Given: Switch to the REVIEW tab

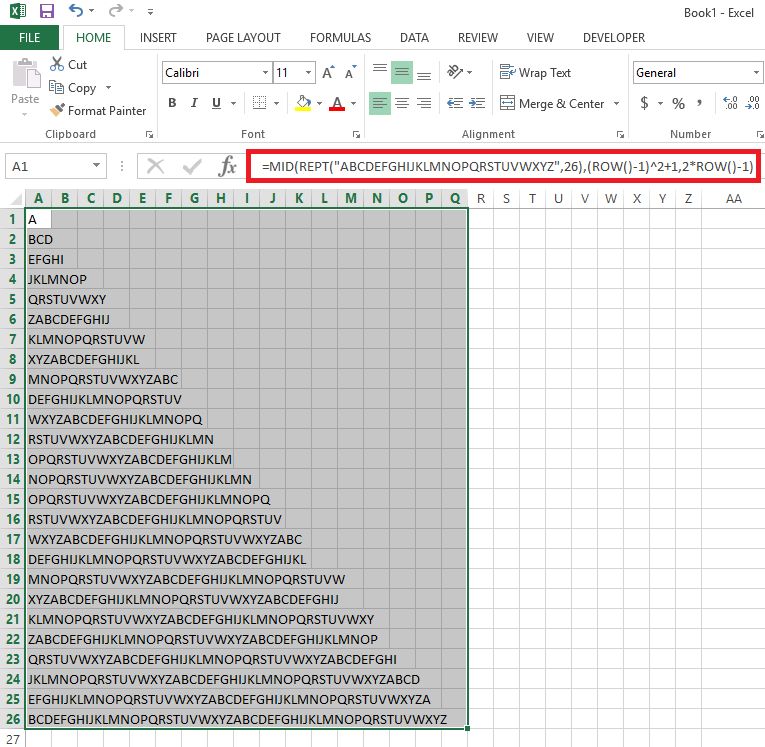Looking at the screenshot, I should [478, 38].
